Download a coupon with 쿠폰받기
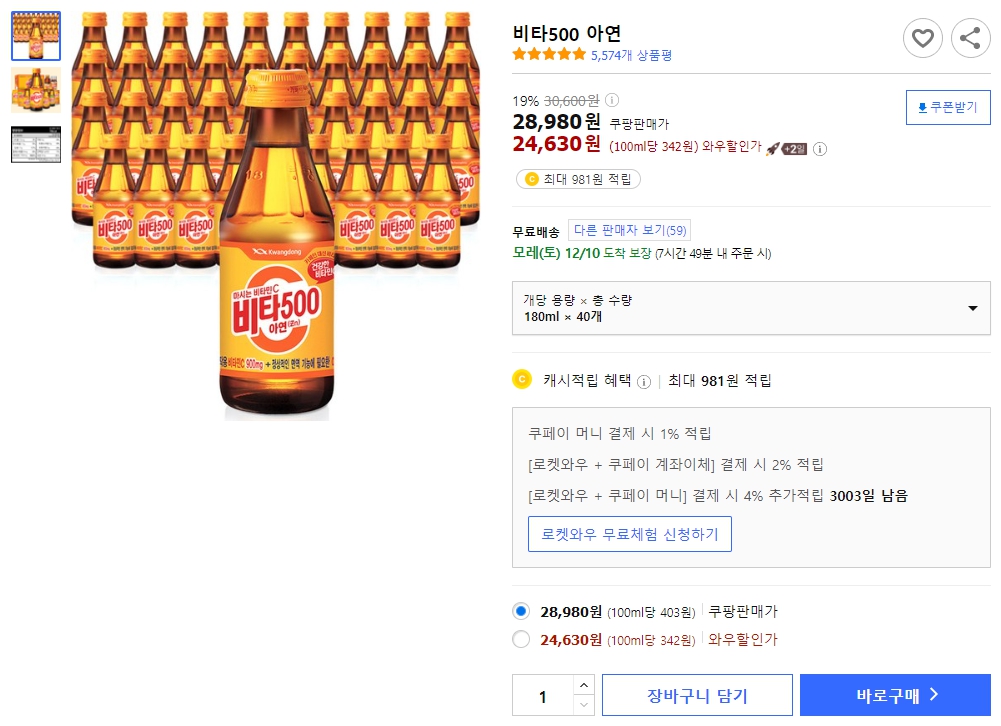Screen dimensions: 1001x726 (946, 107)
